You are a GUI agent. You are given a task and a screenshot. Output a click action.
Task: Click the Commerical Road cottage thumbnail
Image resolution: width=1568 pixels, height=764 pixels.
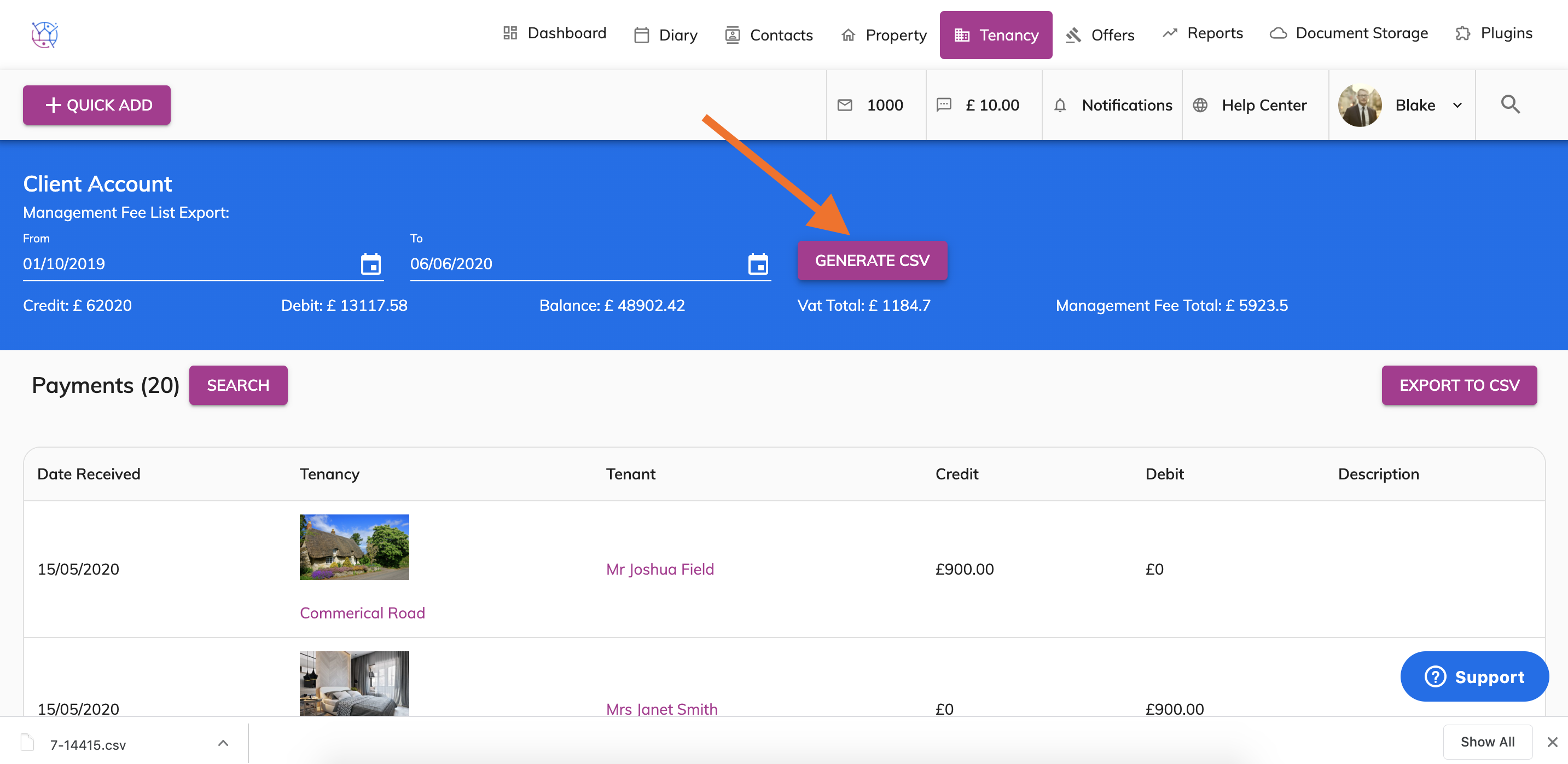(355, 547)
